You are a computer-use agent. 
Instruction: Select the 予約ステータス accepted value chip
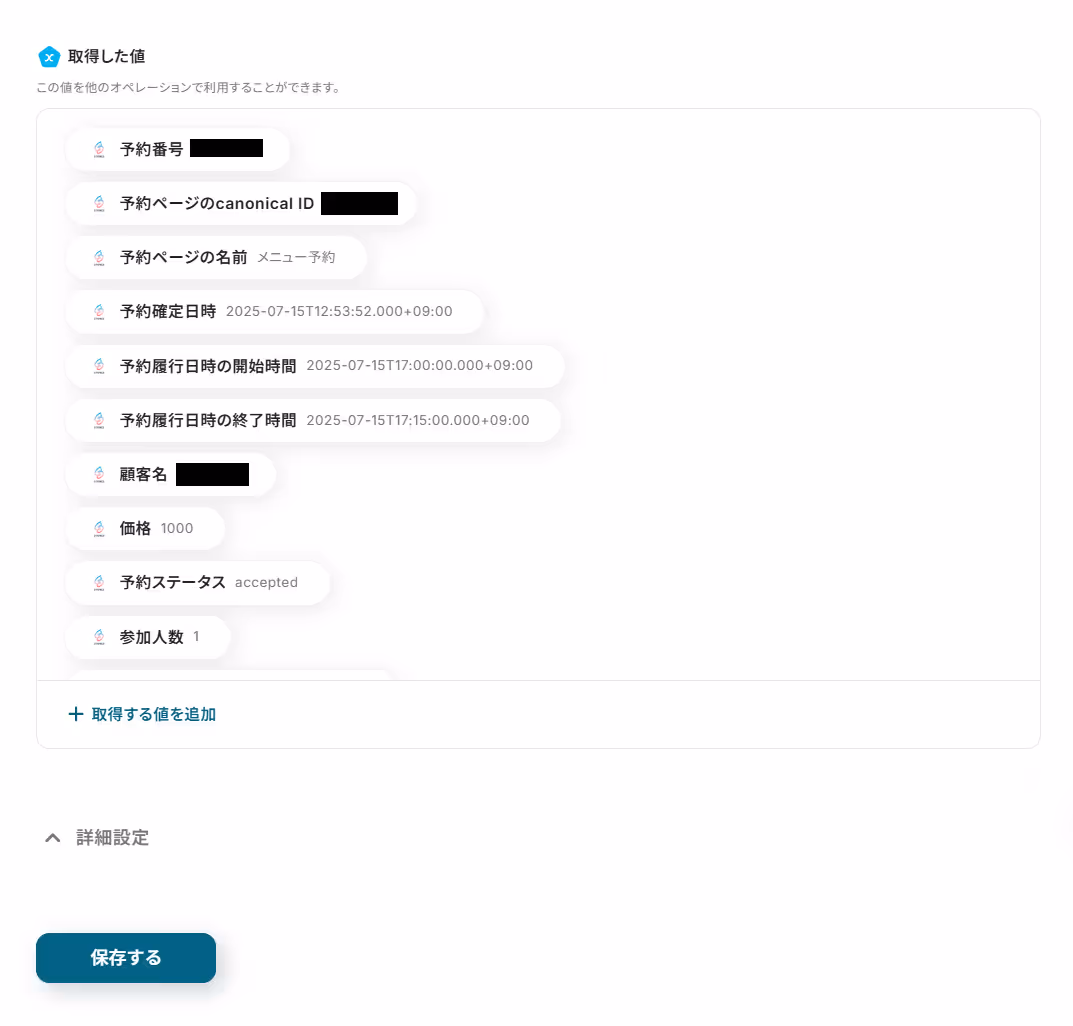point(198,582)
